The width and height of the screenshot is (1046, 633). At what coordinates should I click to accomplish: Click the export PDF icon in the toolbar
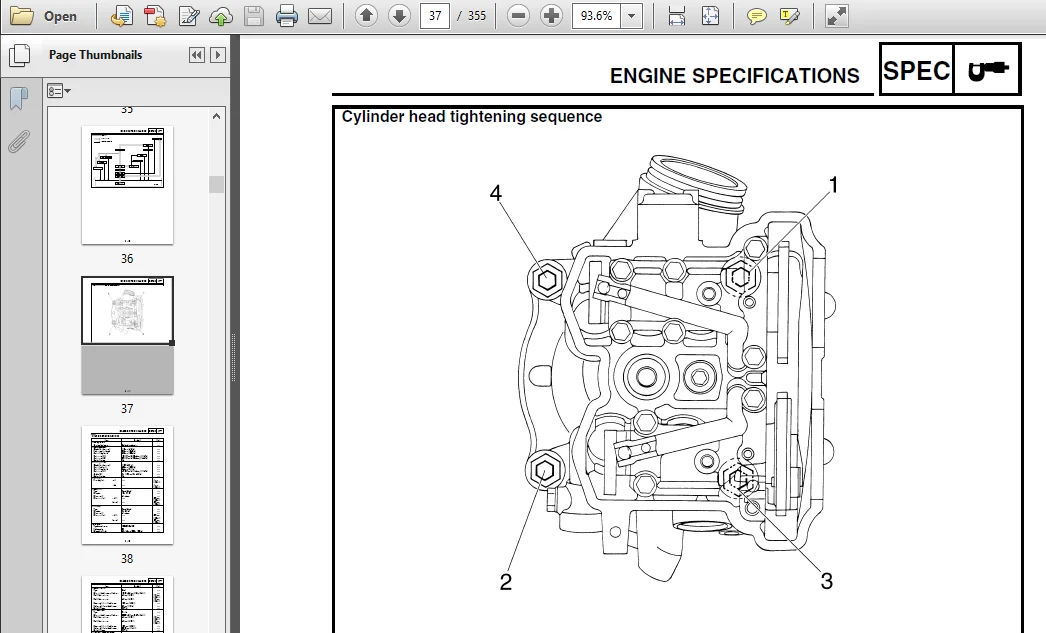[121, 16]
